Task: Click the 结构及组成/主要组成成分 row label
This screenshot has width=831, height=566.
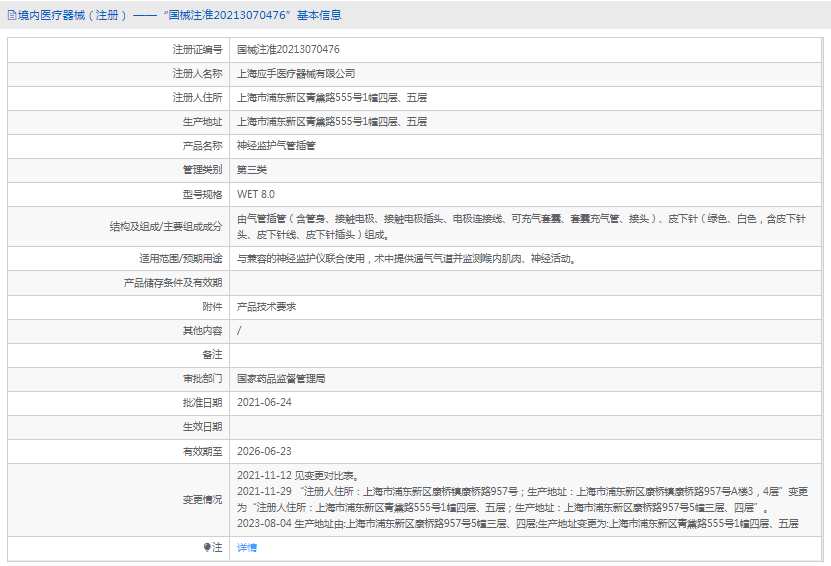Action: [x=166, y=227]
